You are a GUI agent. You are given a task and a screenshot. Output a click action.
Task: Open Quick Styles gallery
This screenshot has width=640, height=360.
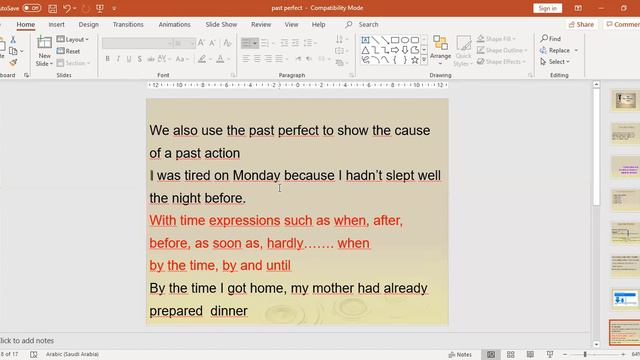click(463, 51)
